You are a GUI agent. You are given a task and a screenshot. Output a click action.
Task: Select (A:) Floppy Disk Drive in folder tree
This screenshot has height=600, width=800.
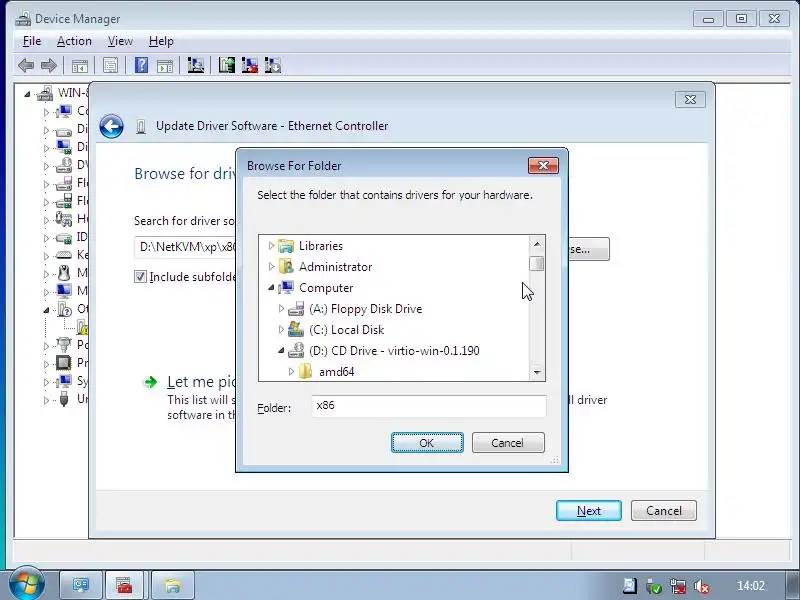(x=365, y=309)
